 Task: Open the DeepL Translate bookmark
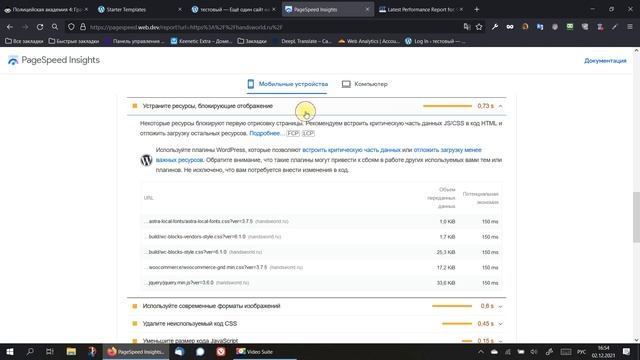[x=302, y=41]
